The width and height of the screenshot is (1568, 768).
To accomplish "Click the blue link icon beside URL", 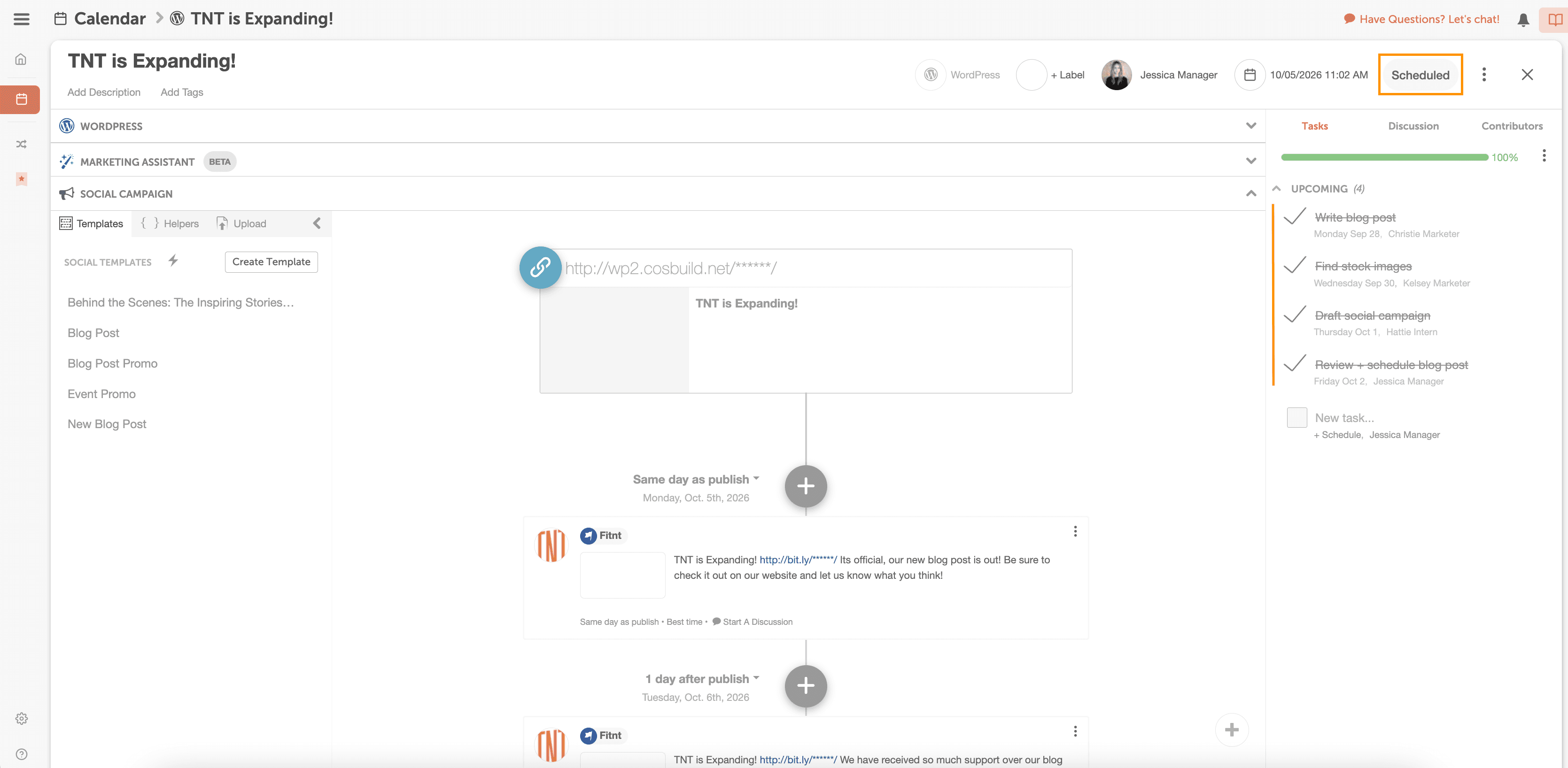I will tap(540, 268).
